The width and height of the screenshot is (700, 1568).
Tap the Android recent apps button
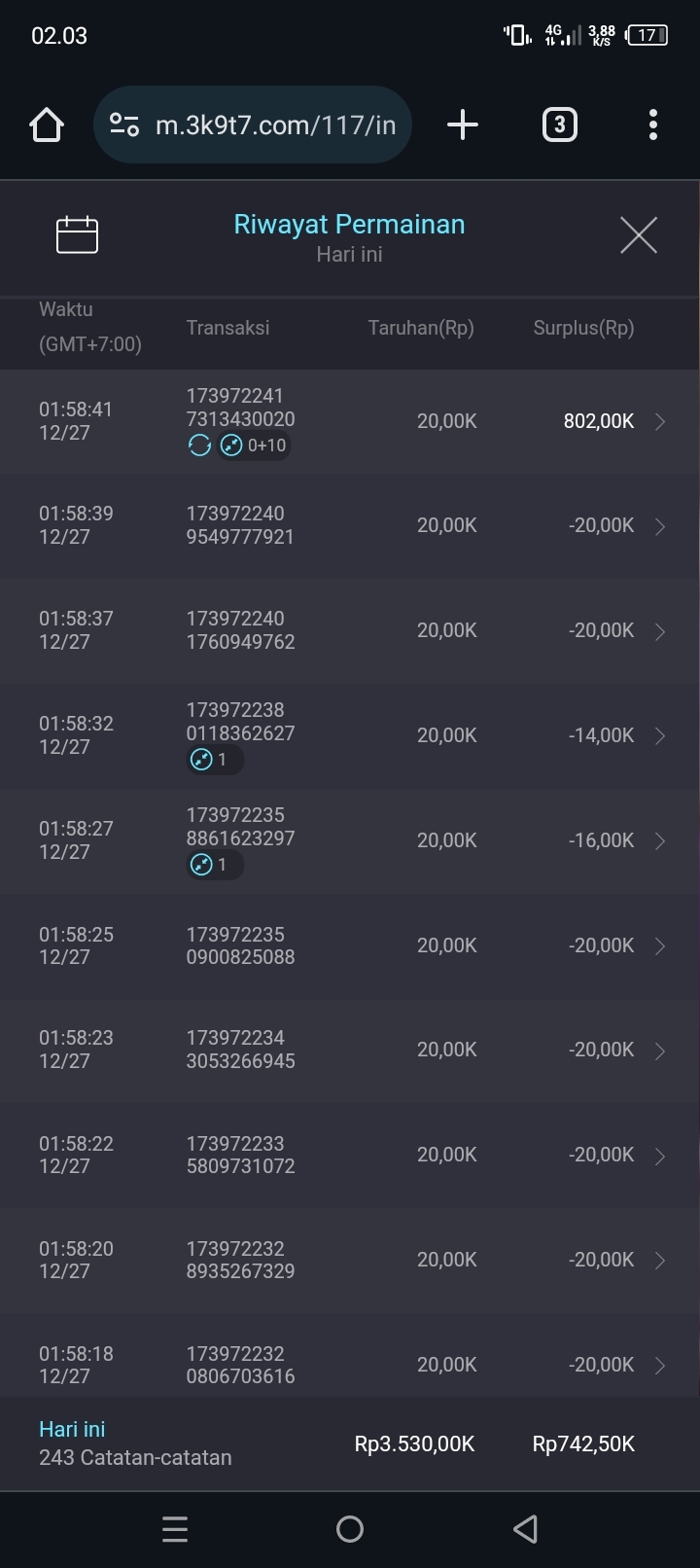[175, 1529]
